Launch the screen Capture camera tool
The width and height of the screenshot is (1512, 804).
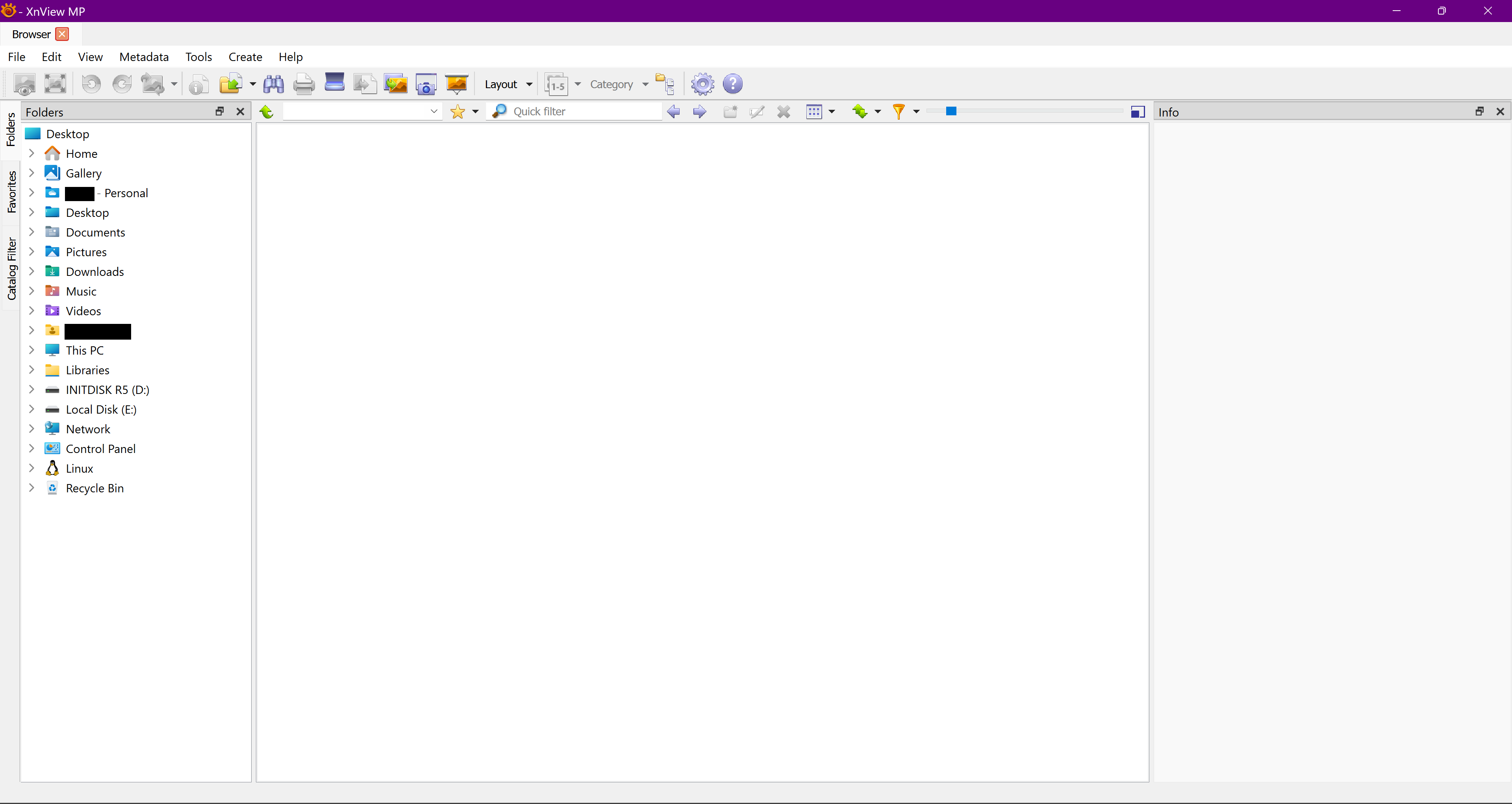click(426, 85)
